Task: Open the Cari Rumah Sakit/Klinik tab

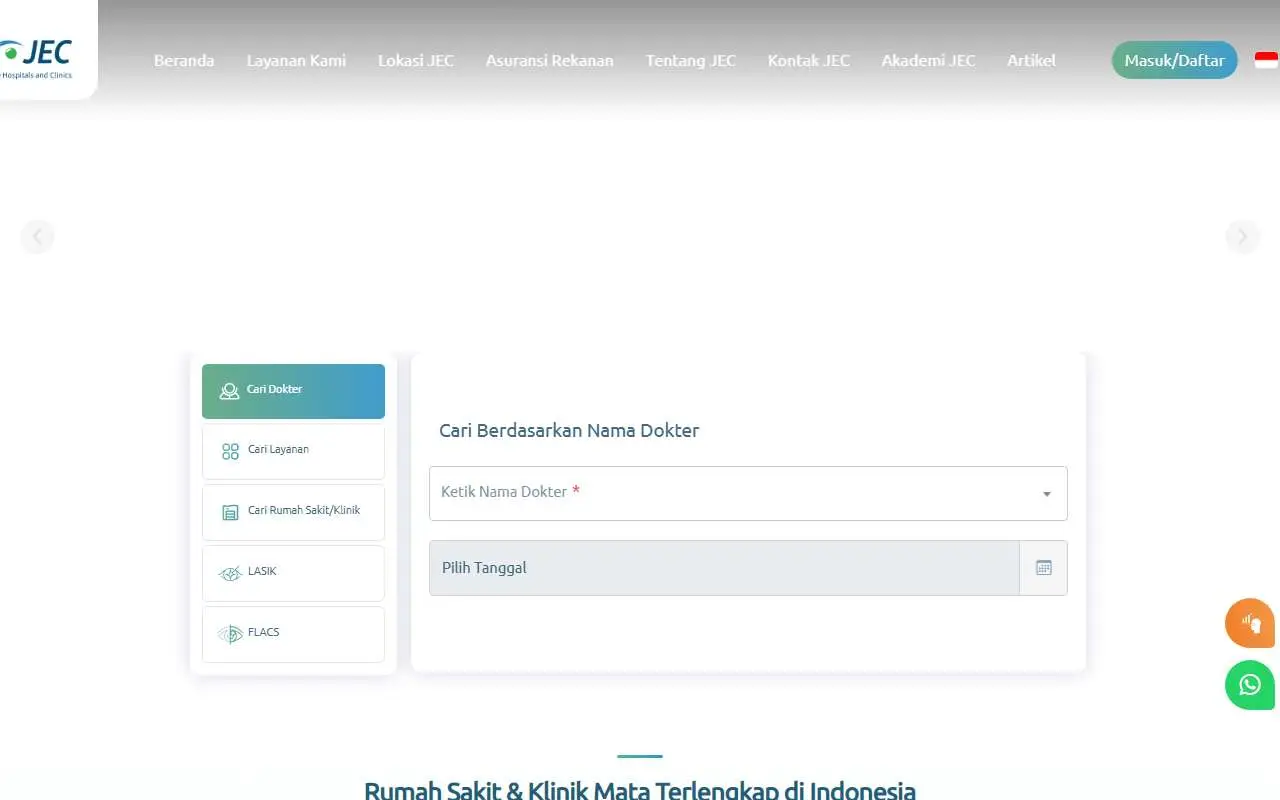Action: (x=293, y=512)
